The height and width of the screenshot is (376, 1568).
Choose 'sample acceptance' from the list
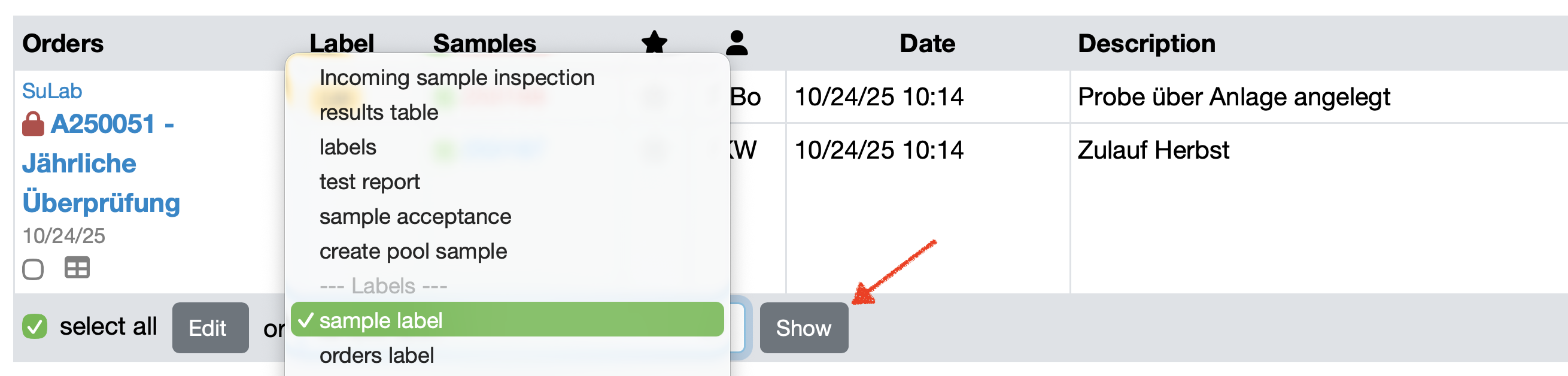pos(415,217)
